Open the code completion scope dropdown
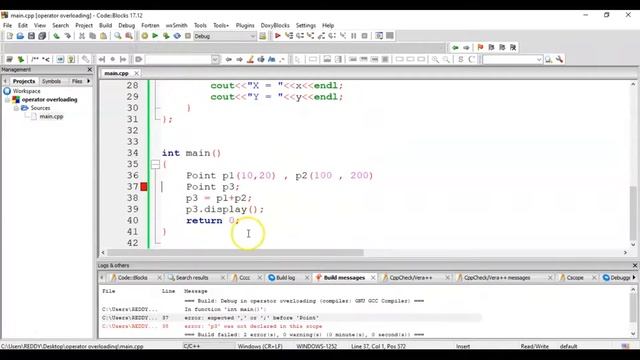640x360 pixels. tap(182, 60)
